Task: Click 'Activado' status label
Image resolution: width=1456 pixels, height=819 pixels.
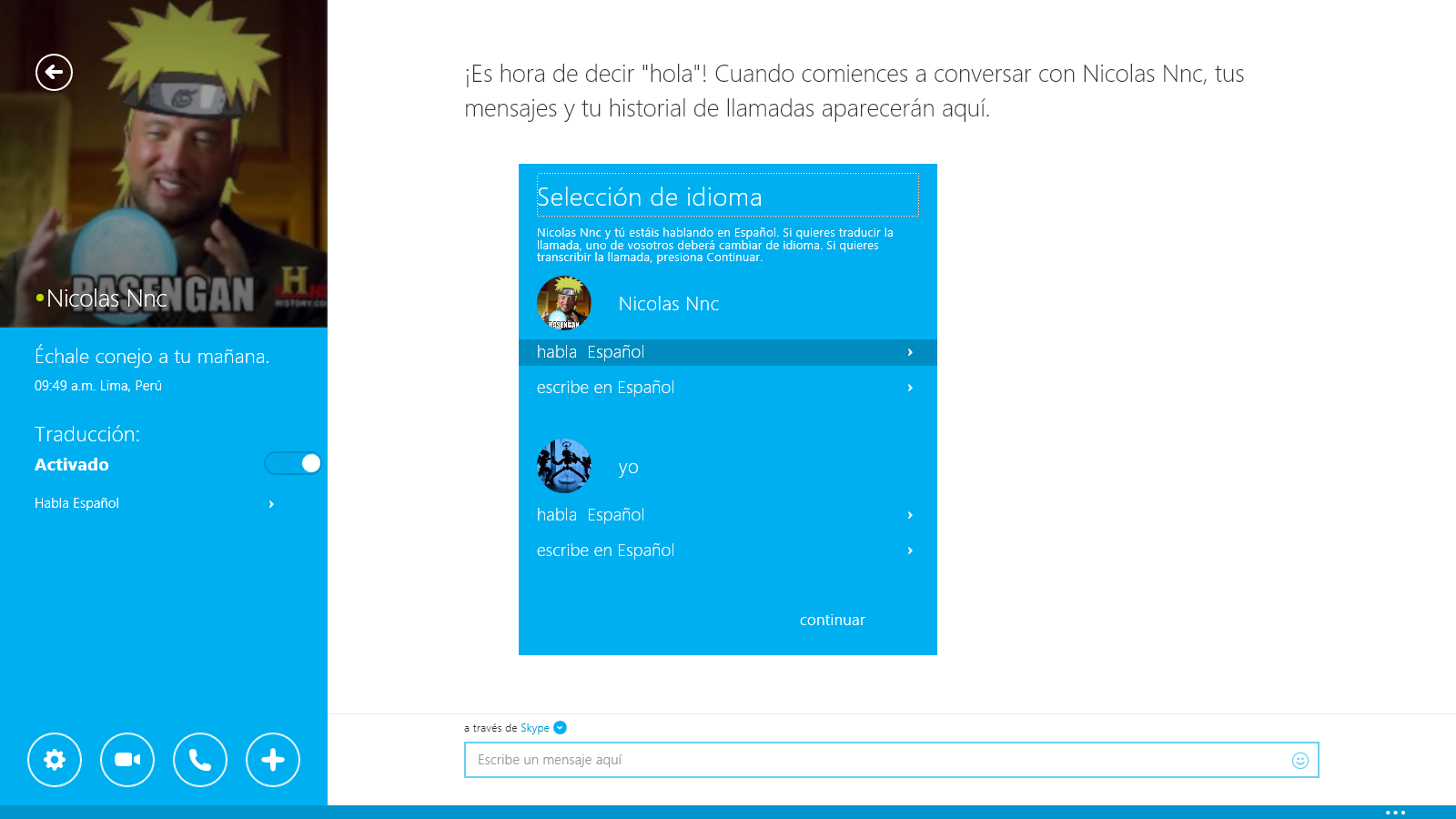Action: 72,464
